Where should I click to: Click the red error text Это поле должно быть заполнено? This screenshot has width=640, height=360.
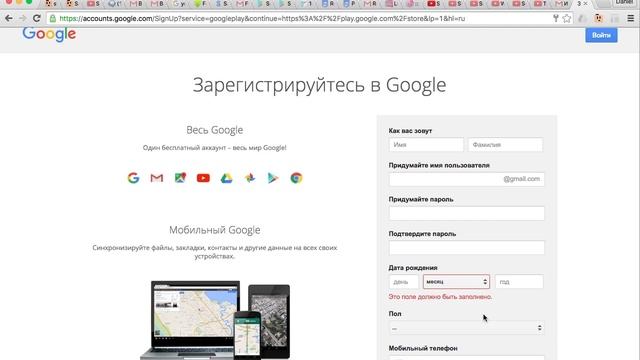tap(440, 297)
